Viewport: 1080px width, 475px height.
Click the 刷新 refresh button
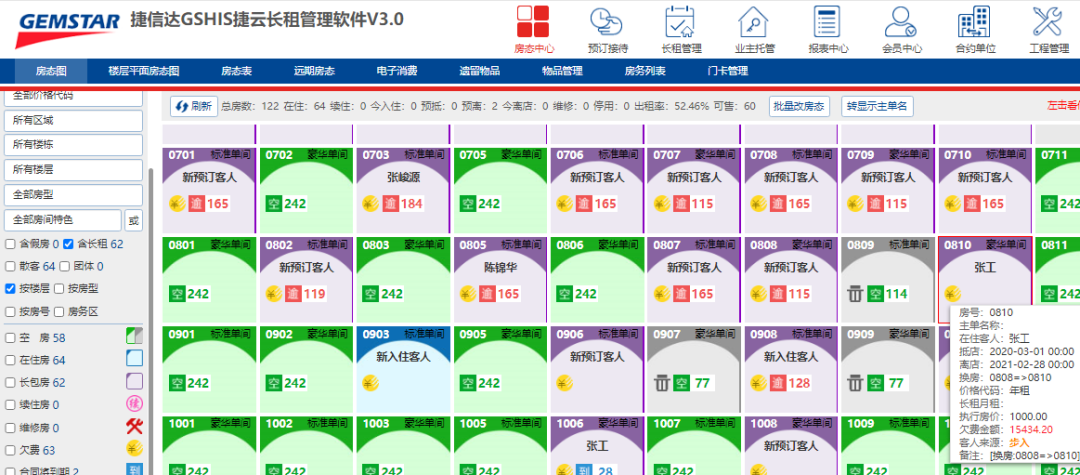coord(193,106)
